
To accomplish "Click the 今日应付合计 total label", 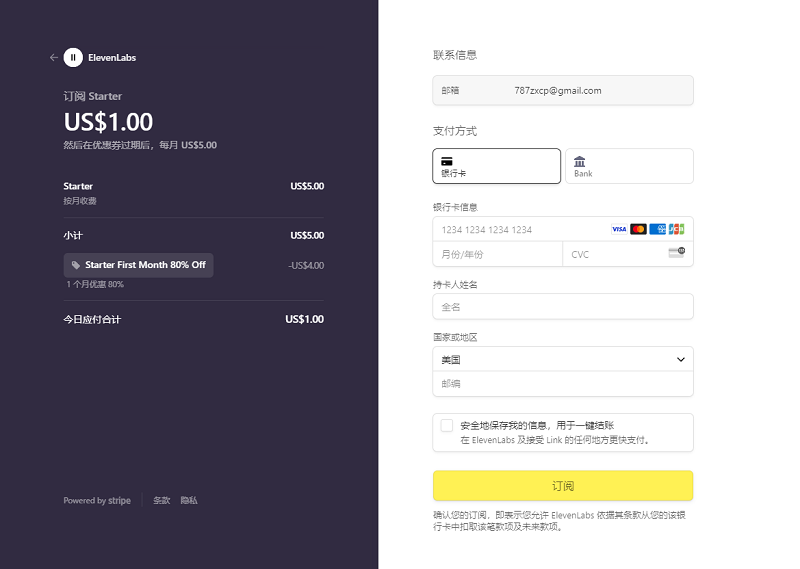I will (x=92, y=319).
